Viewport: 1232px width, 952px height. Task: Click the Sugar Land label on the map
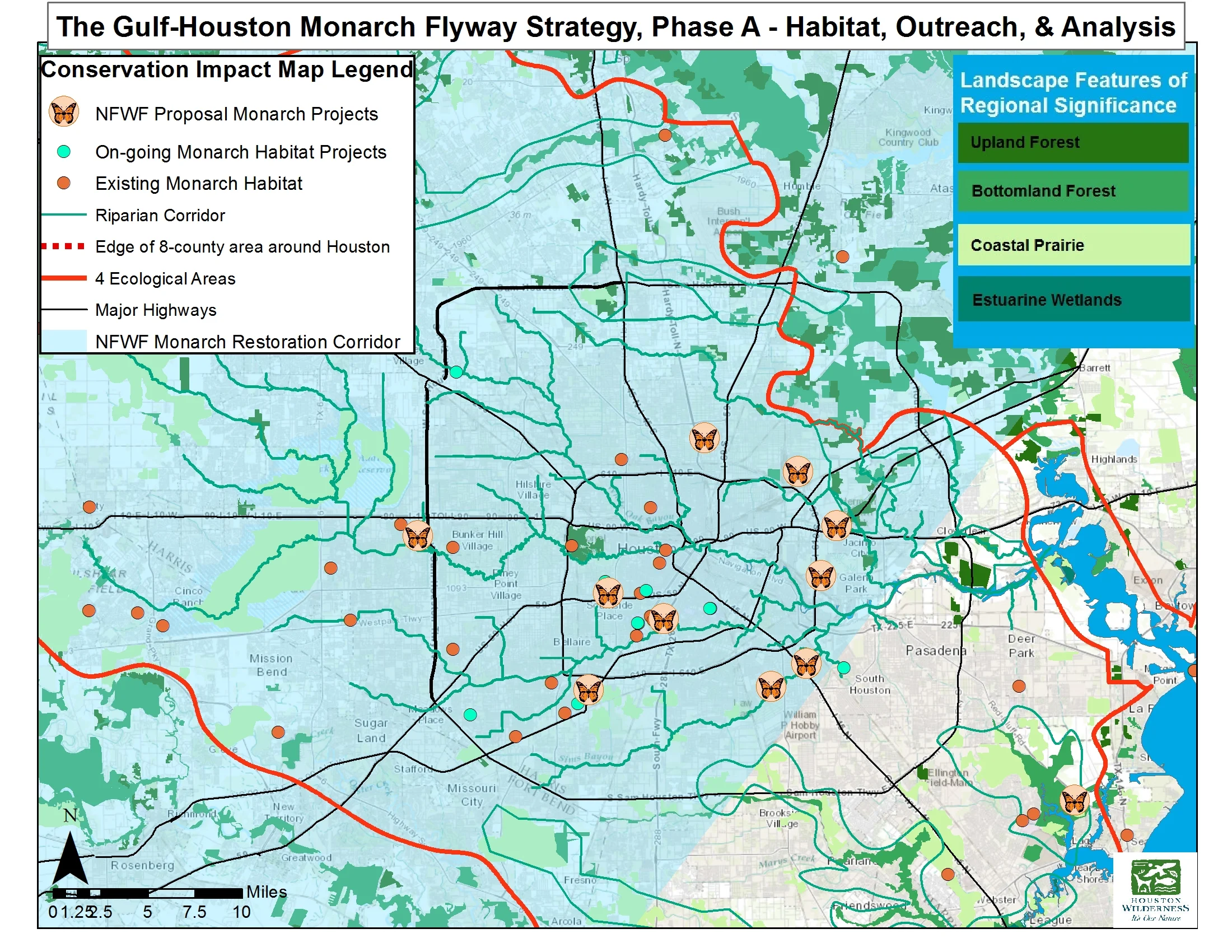coord(371,730)
